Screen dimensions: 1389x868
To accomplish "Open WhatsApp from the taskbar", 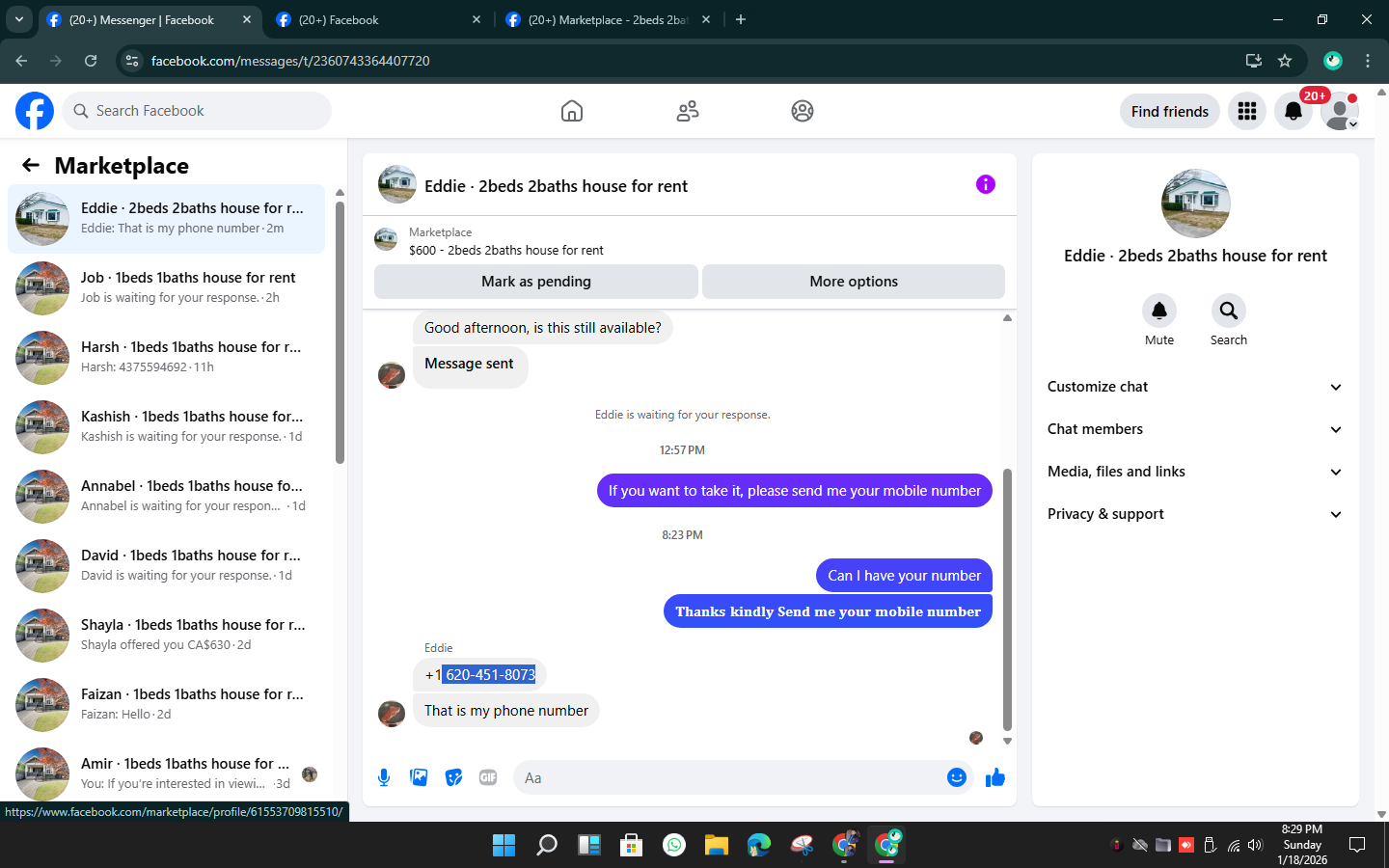I will (674, 845).
